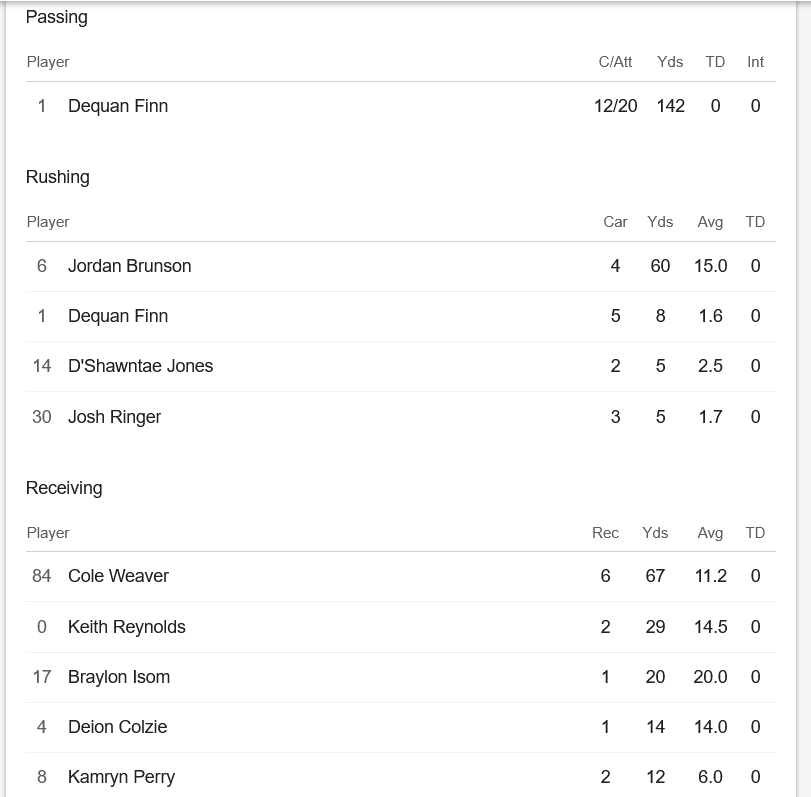Click the Receiving section heading
This screenshot has width=811, height=797.
(x=64, y=488)
